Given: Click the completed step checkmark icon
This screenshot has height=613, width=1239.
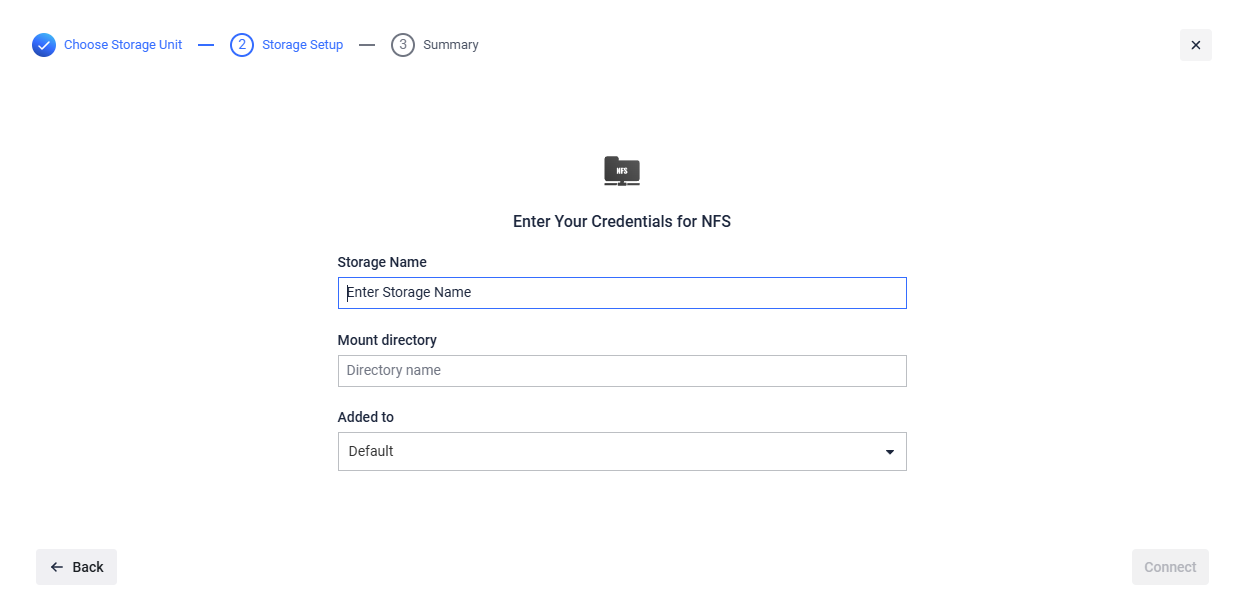Looking at the screenshot, I should click(44, 45).
